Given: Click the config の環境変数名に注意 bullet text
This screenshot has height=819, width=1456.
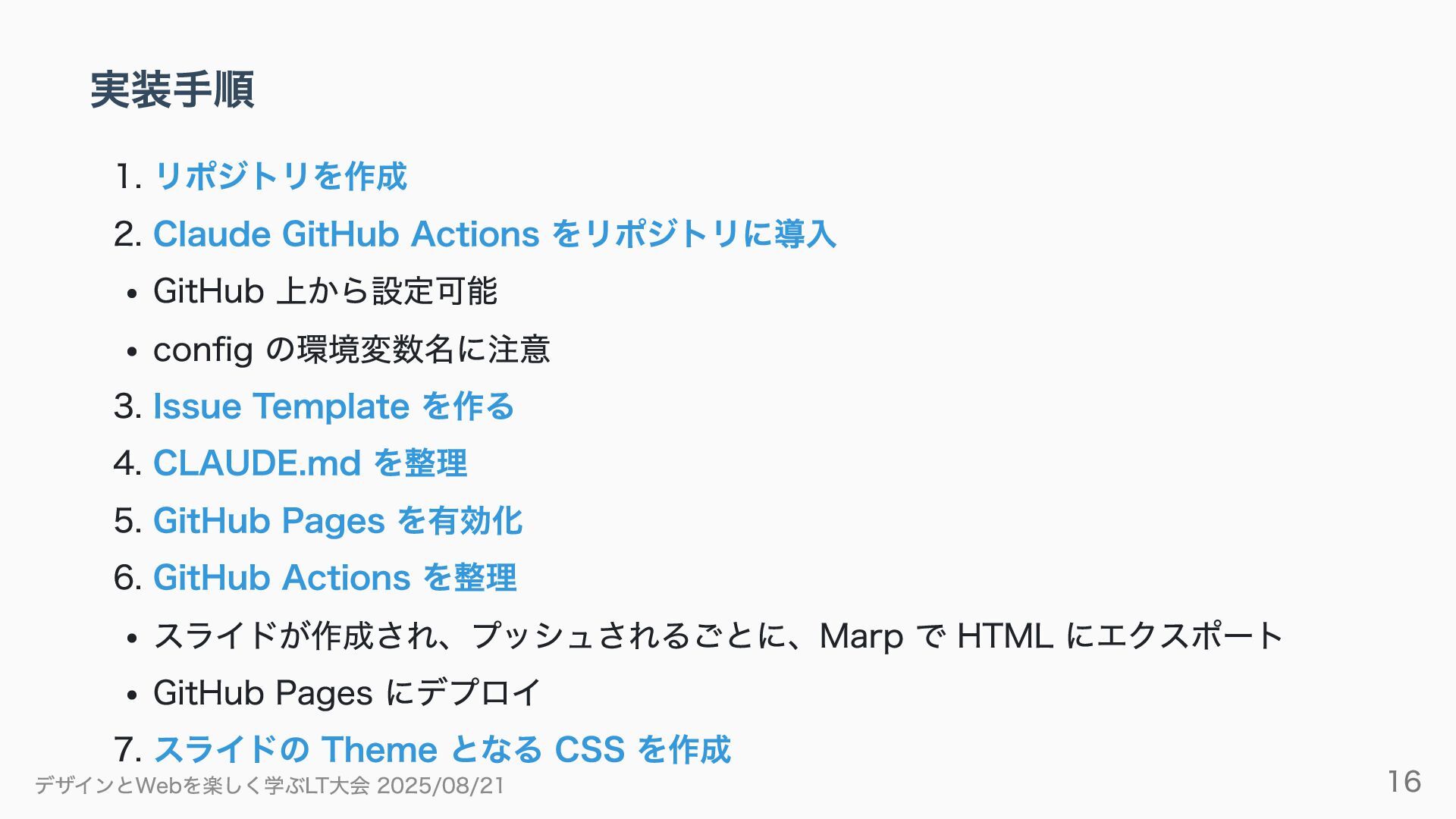Looking at the screenshot, I should [x=352, y=349].
